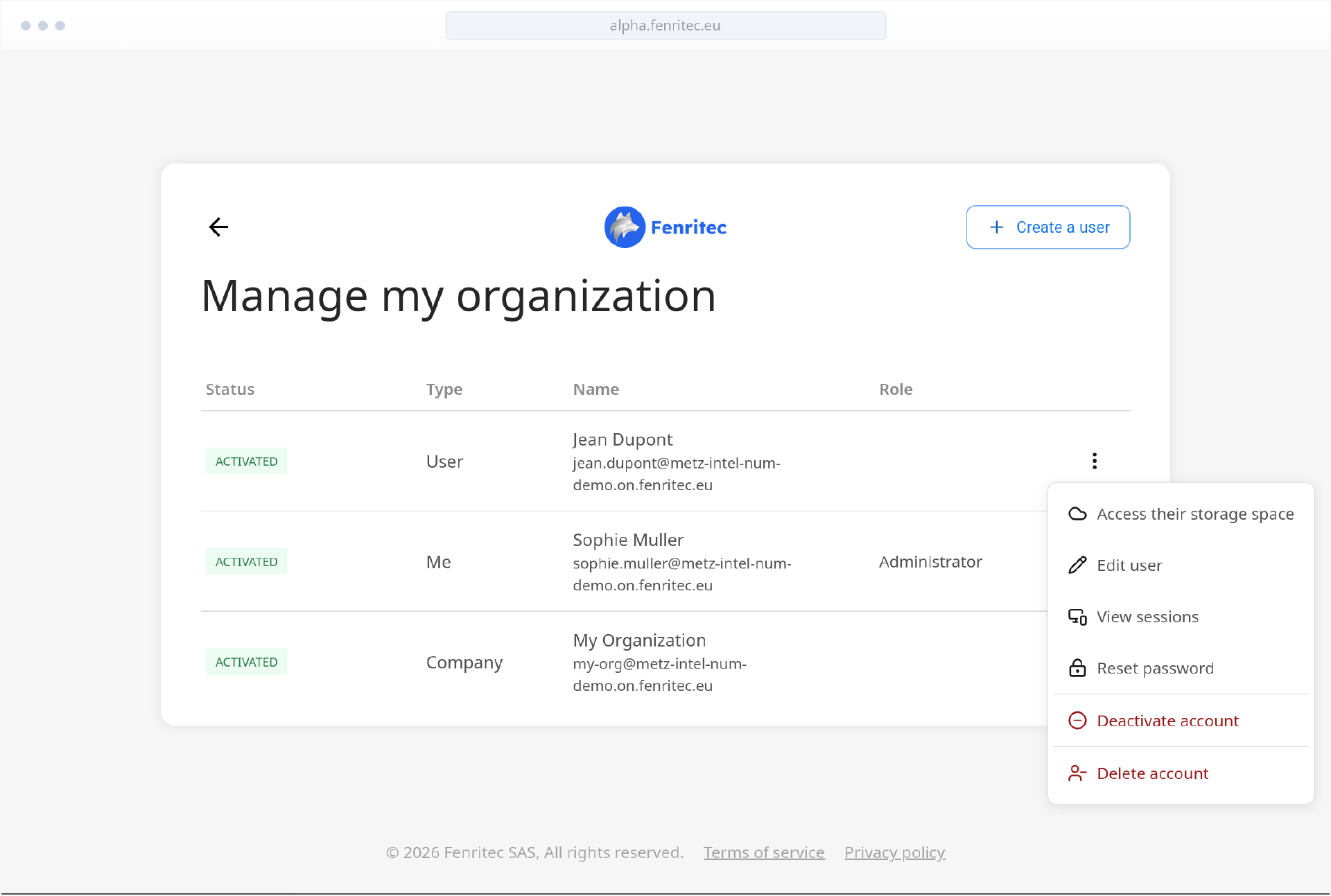
Task: Open the Privacy policy link
Action: coord(894,852)
